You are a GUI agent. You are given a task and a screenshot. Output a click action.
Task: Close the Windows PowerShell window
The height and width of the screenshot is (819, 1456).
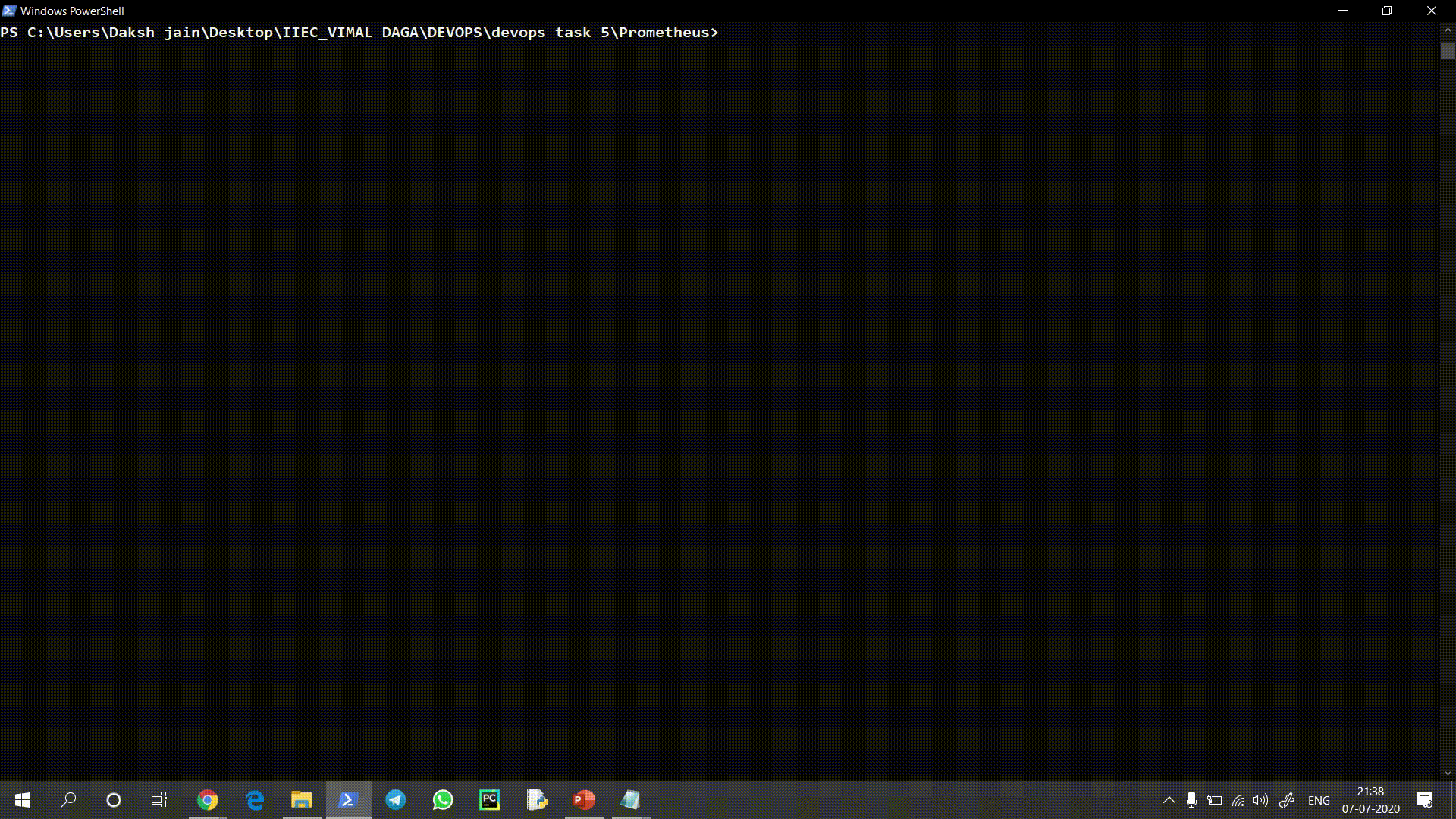click(x=1432, y=11)
